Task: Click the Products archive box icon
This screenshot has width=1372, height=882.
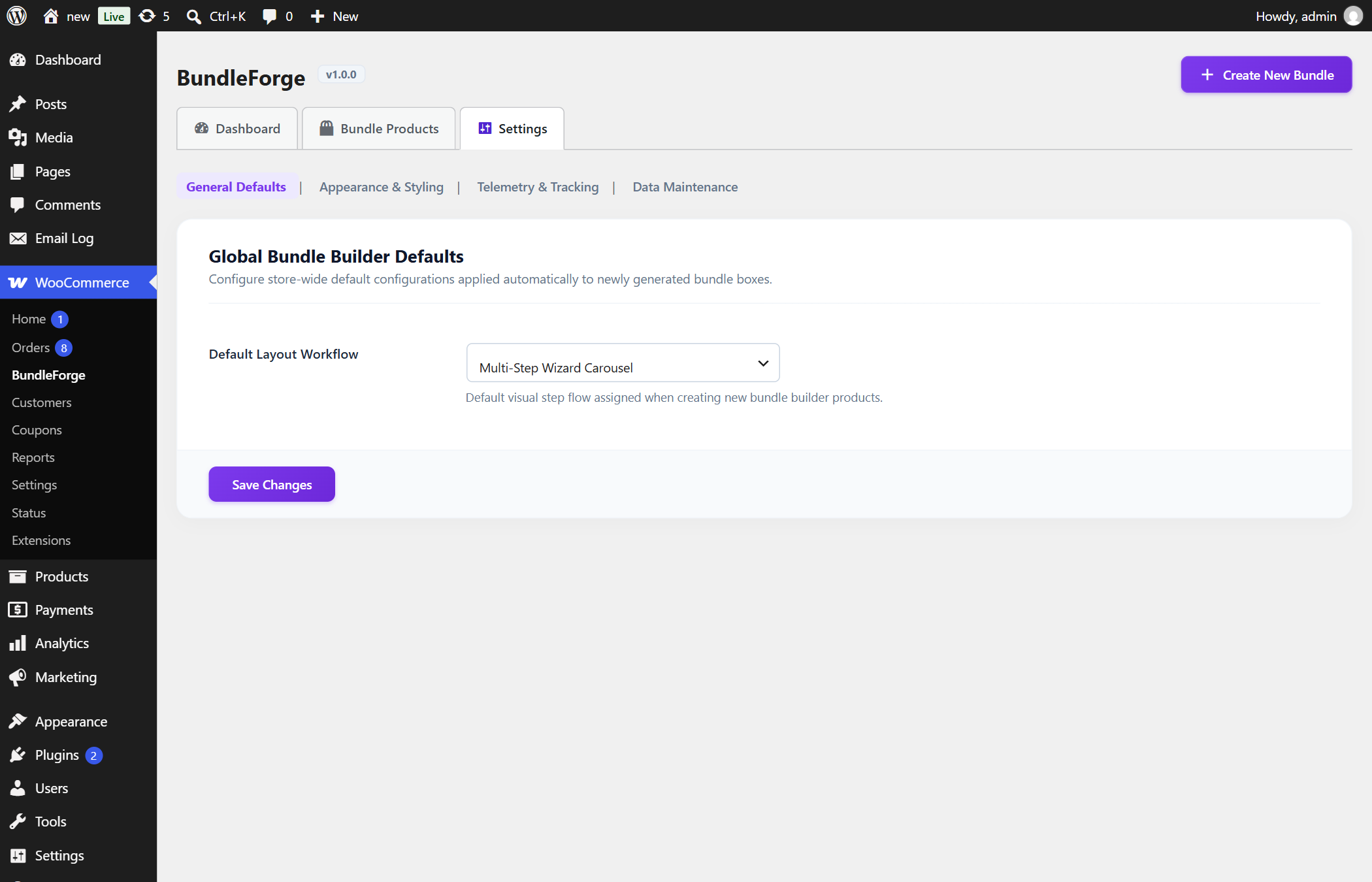Action: (18, 577)
